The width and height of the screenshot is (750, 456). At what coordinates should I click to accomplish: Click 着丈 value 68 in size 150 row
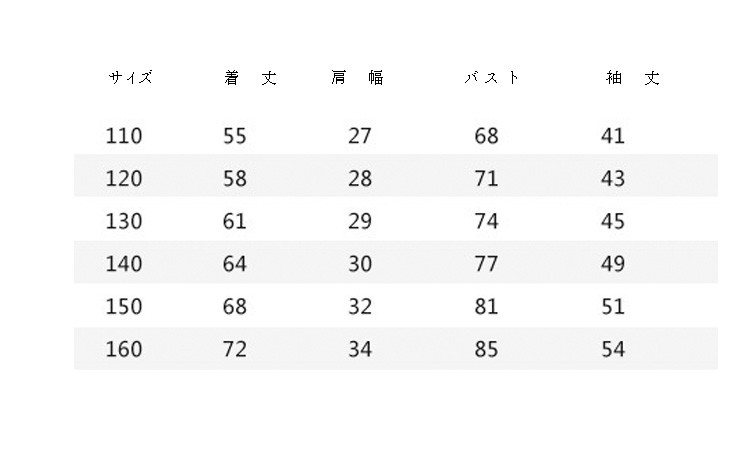(234, 306)
